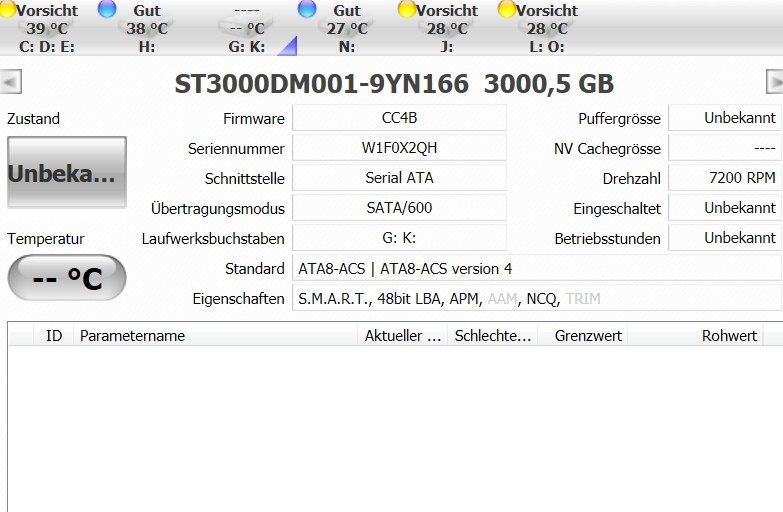783x512 pixels.
Task: Click the Standard field ATA8-ACS version 4
Action: coord(537,269)
